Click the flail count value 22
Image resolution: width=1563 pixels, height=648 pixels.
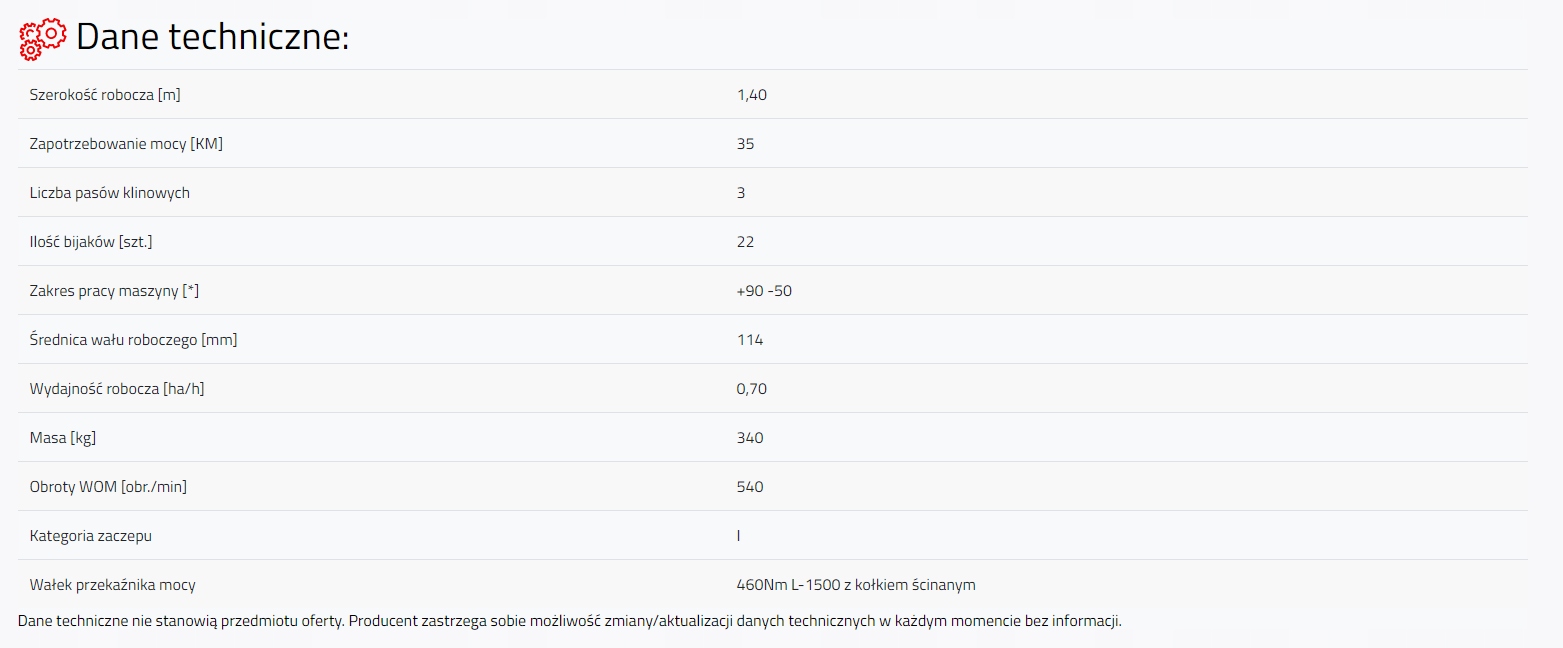[745, 242]
